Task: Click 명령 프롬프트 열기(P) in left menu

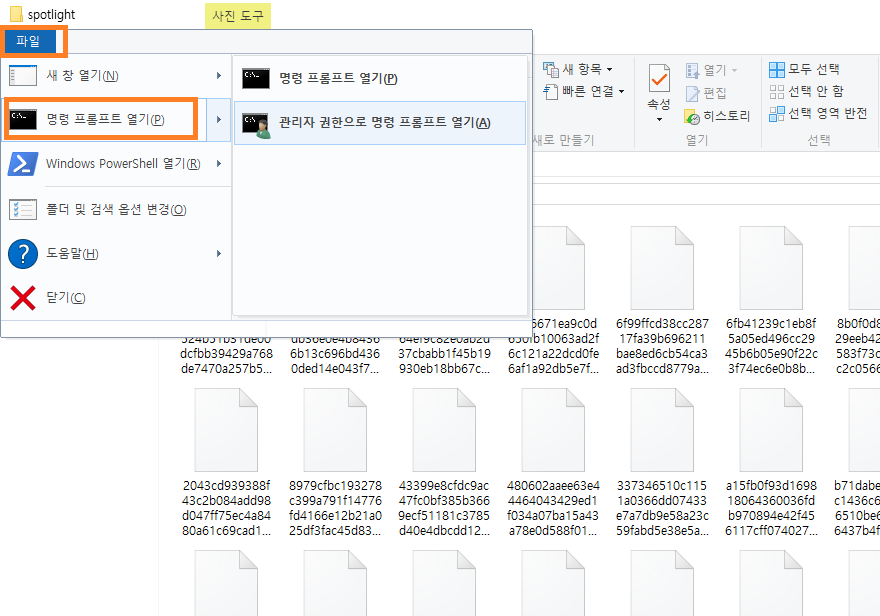Action: coord(106,119)
